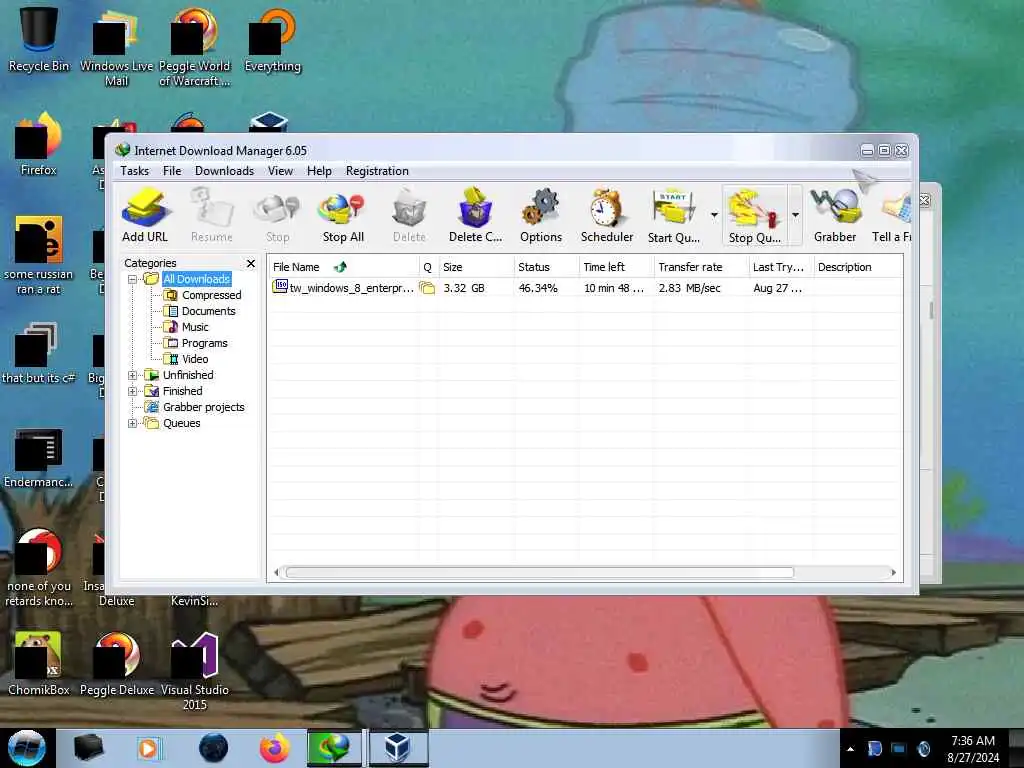Open the Downloads menu
Screen dimensions: 1024x768
point(224,171)
